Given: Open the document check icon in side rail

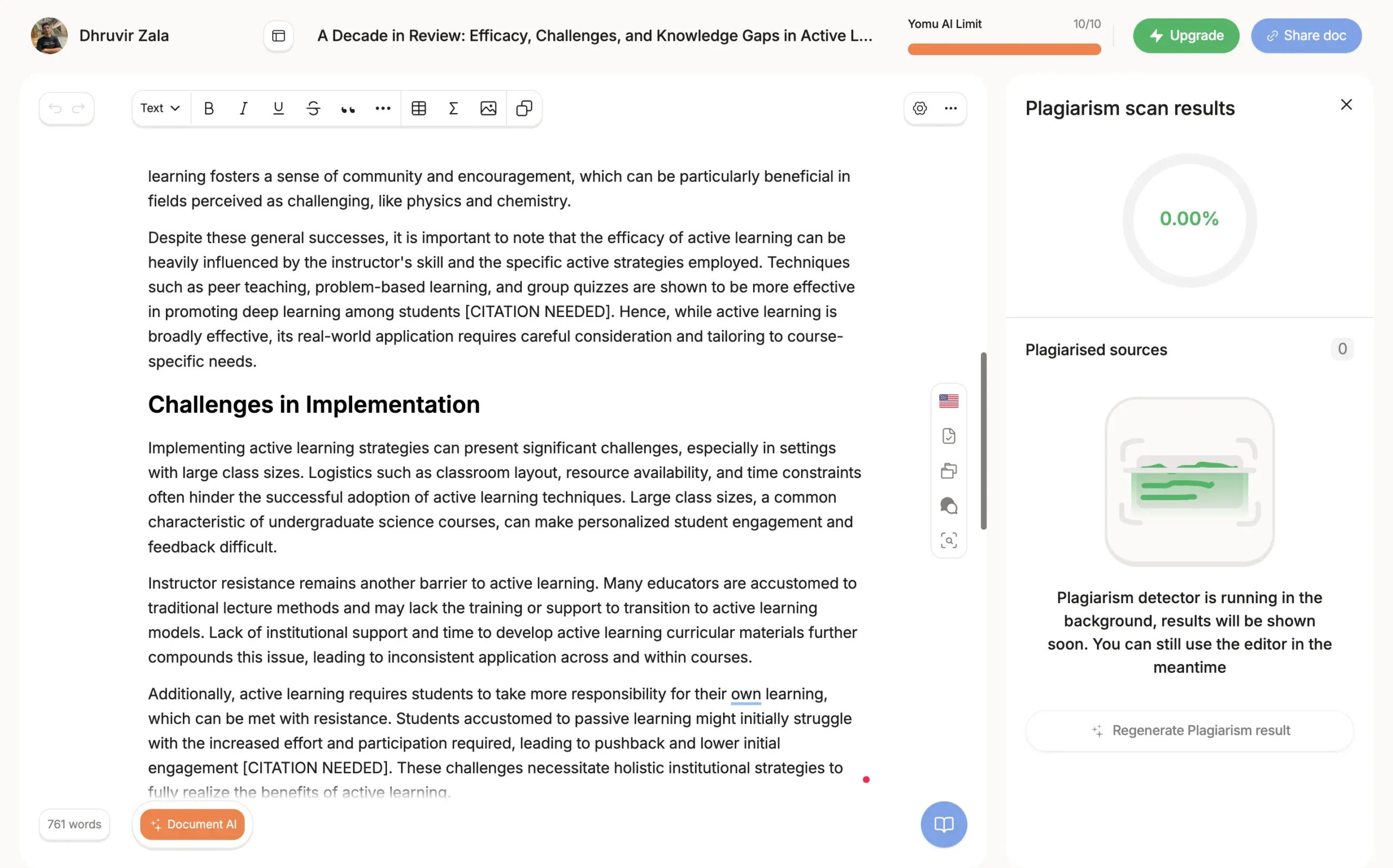Looking at the screenshot, I should [948, 436].
